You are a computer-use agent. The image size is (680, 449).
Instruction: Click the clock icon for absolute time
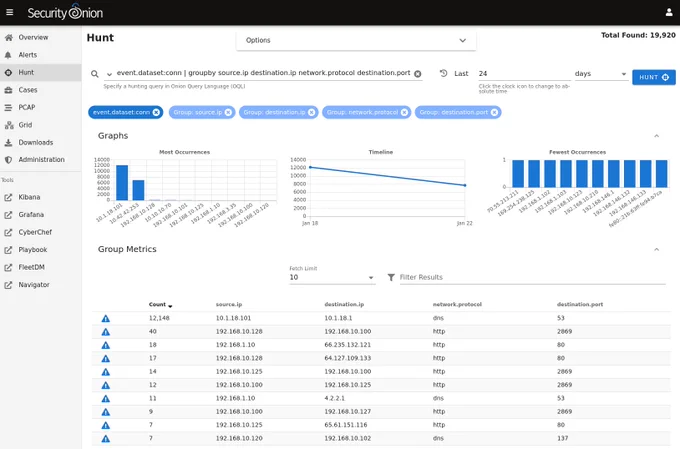[443, 73]
